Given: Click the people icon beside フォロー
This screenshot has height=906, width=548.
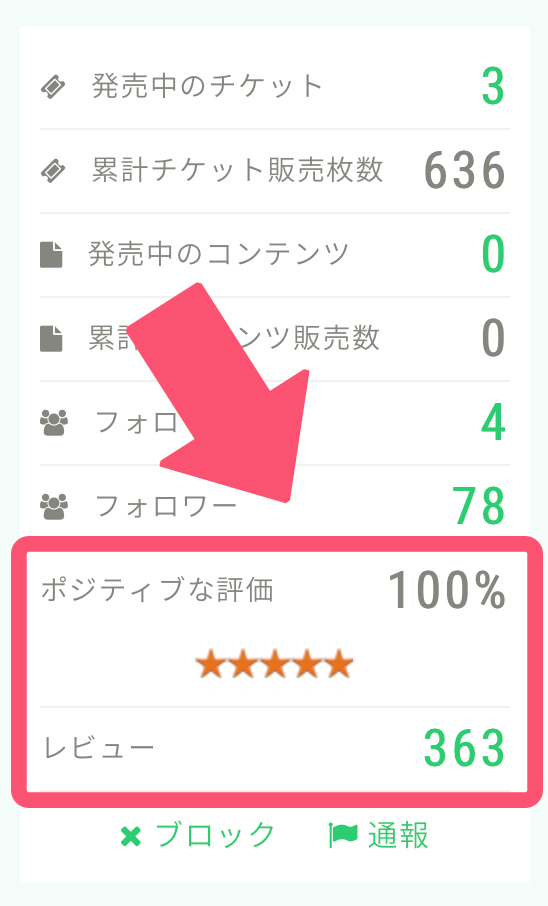Looking at the screenshot, I should click(x=54, y=422).
